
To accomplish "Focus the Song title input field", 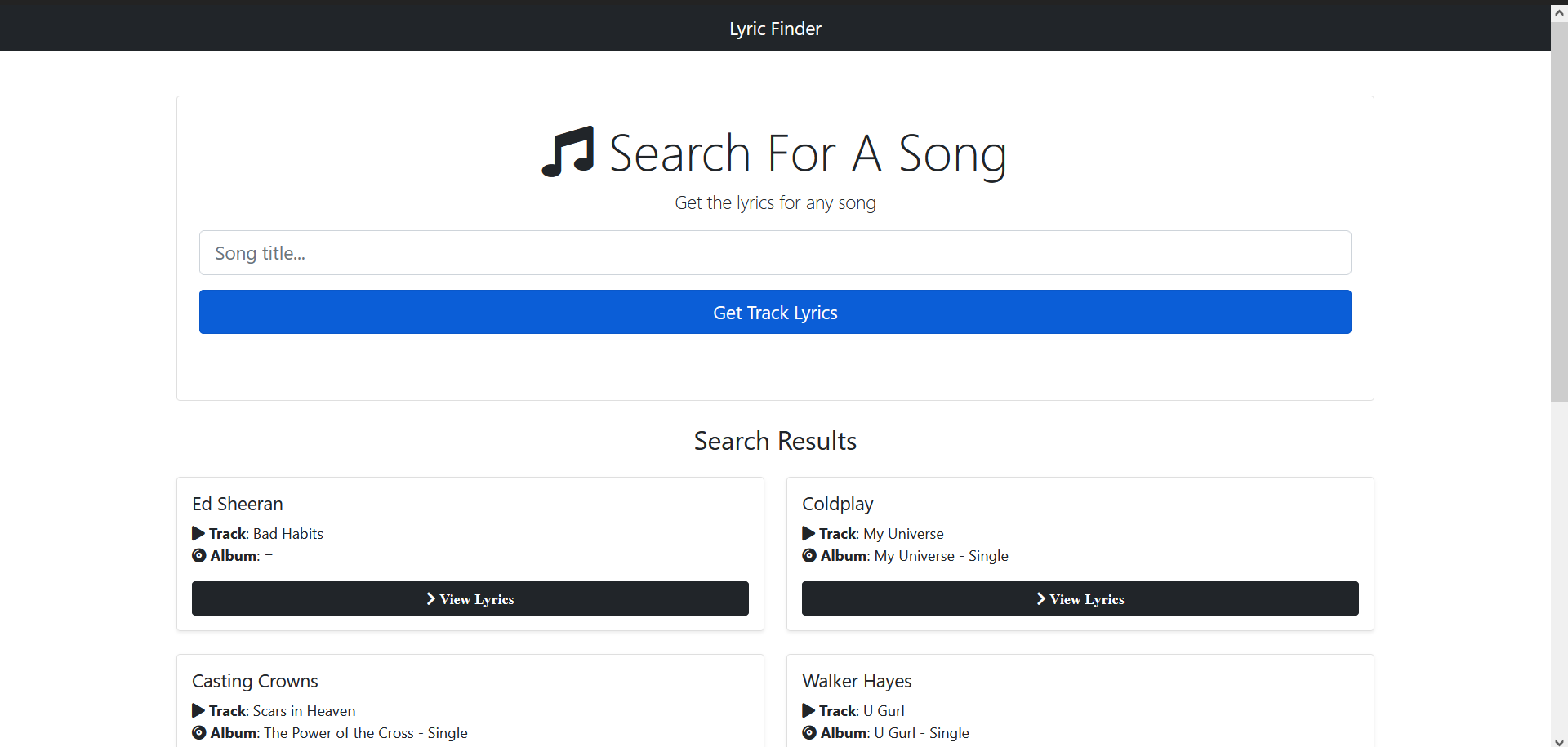I will (x=775, y=253).
